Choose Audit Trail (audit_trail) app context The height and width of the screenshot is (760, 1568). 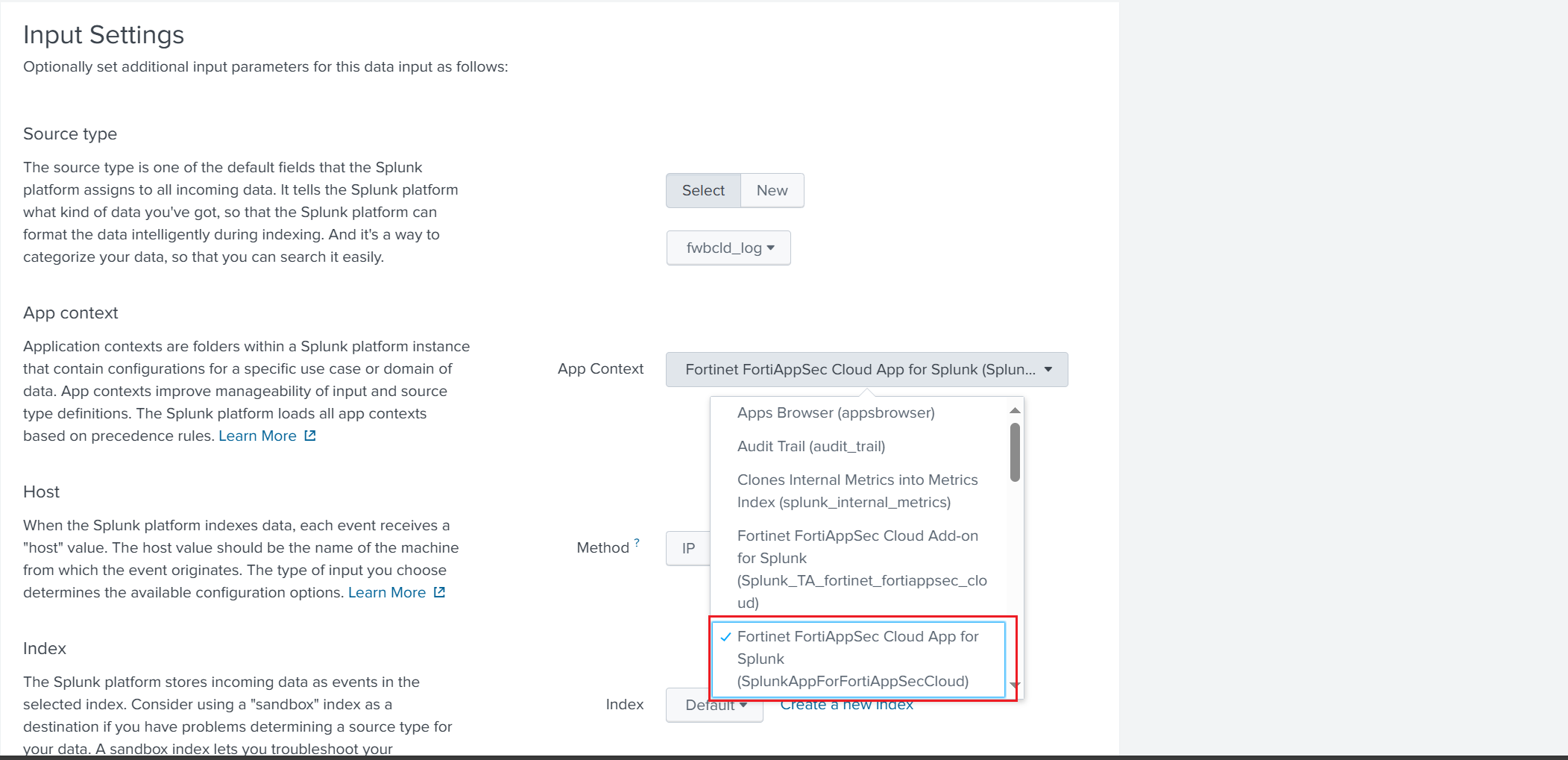click(810, 446)
